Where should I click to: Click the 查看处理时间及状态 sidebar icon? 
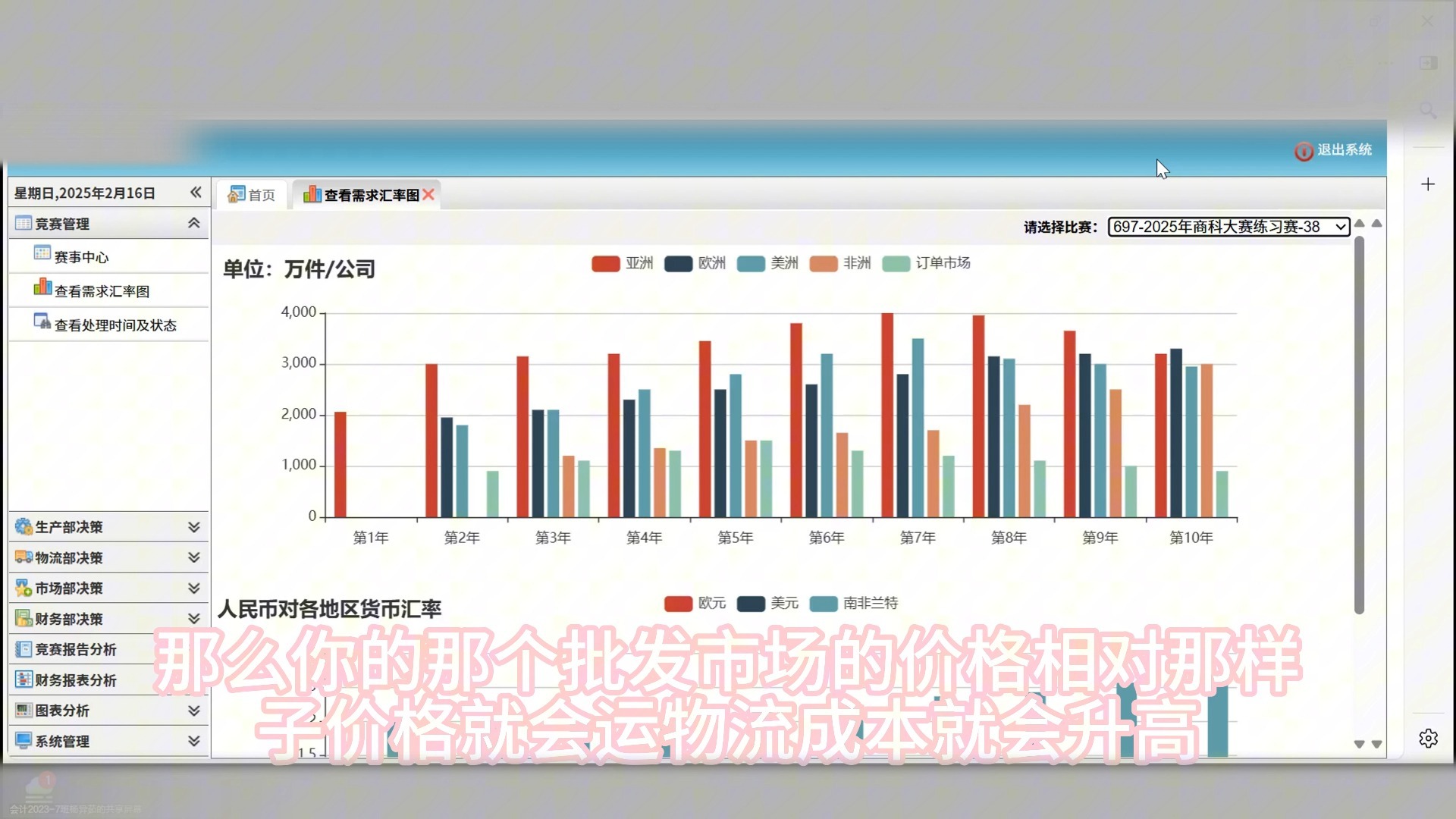click(x=42, y=322)
